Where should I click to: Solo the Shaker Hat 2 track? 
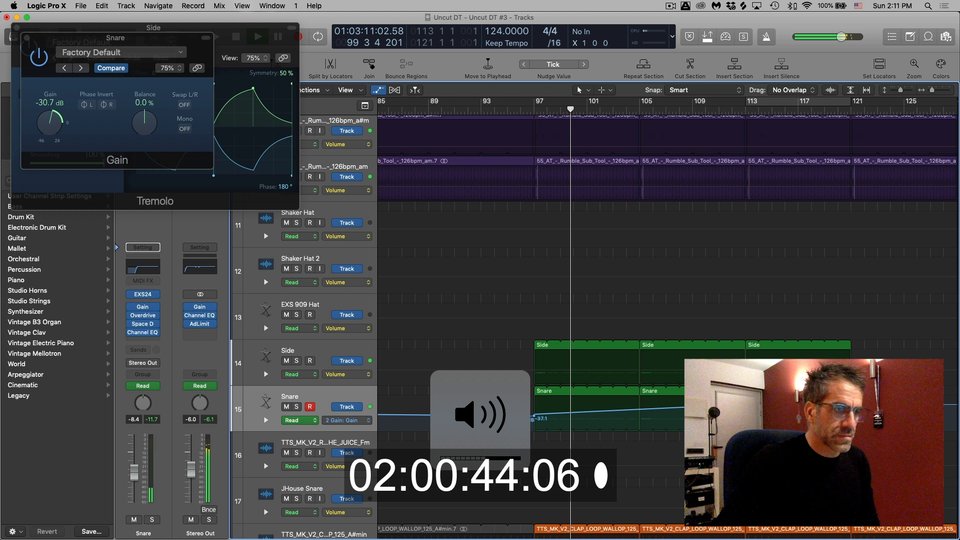click(x=297, y=269)
